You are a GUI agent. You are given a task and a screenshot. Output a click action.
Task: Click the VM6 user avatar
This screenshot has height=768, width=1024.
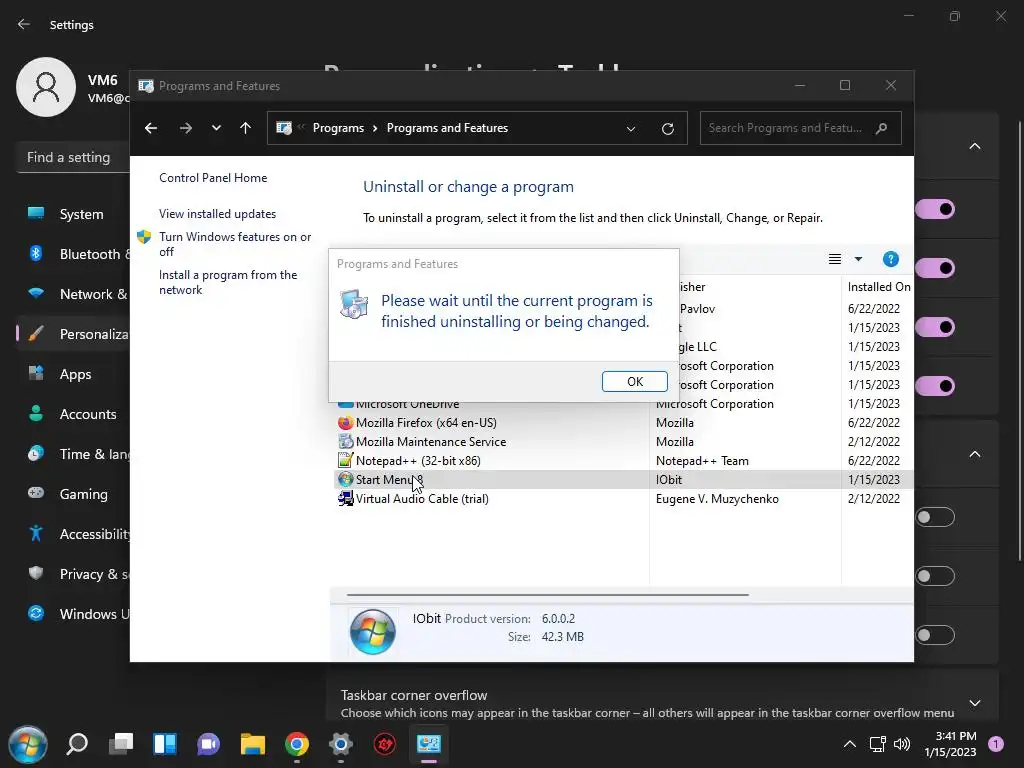click(46, 87)
